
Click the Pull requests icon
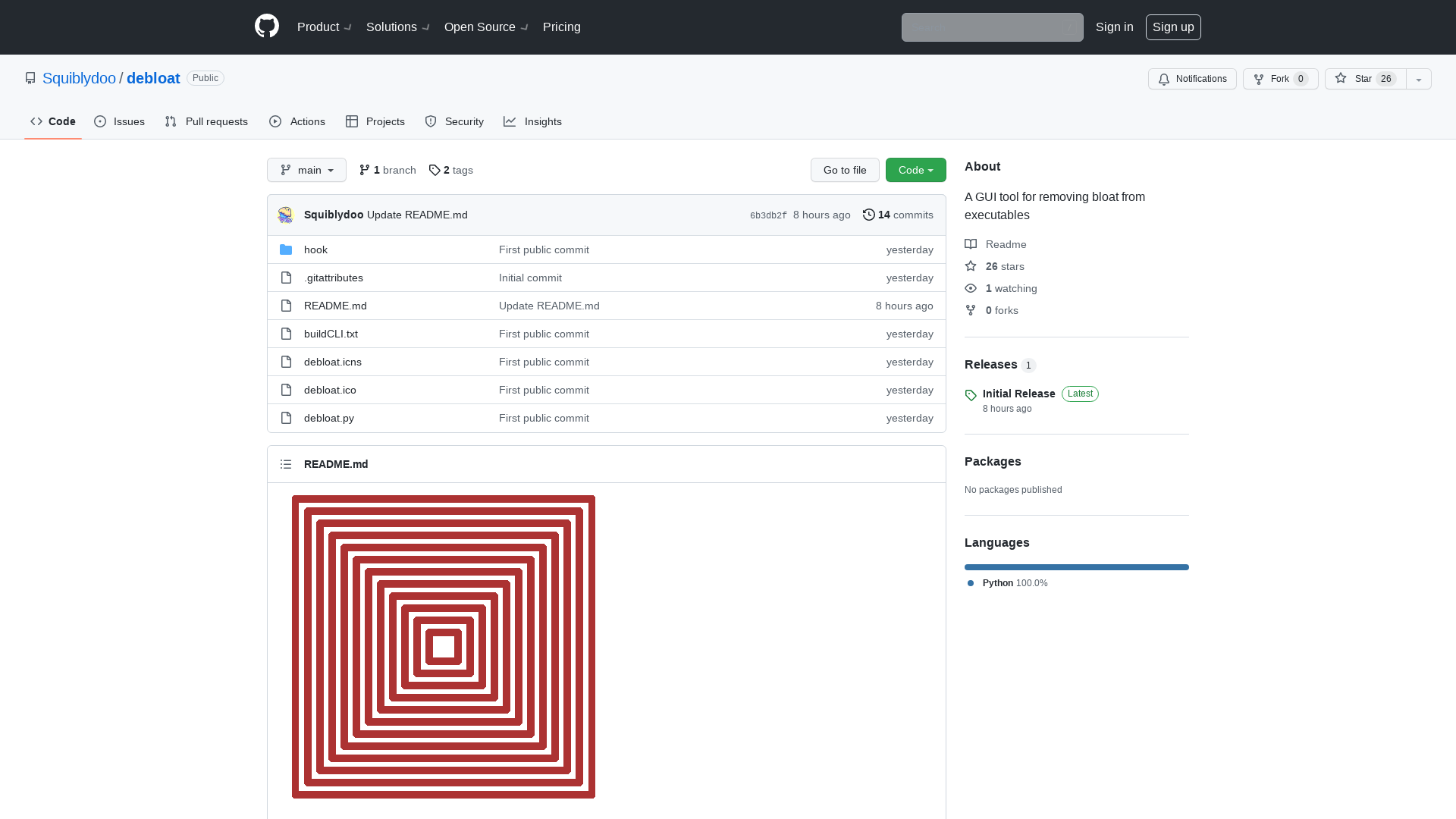pyautogui.click(x=171, y=121)
